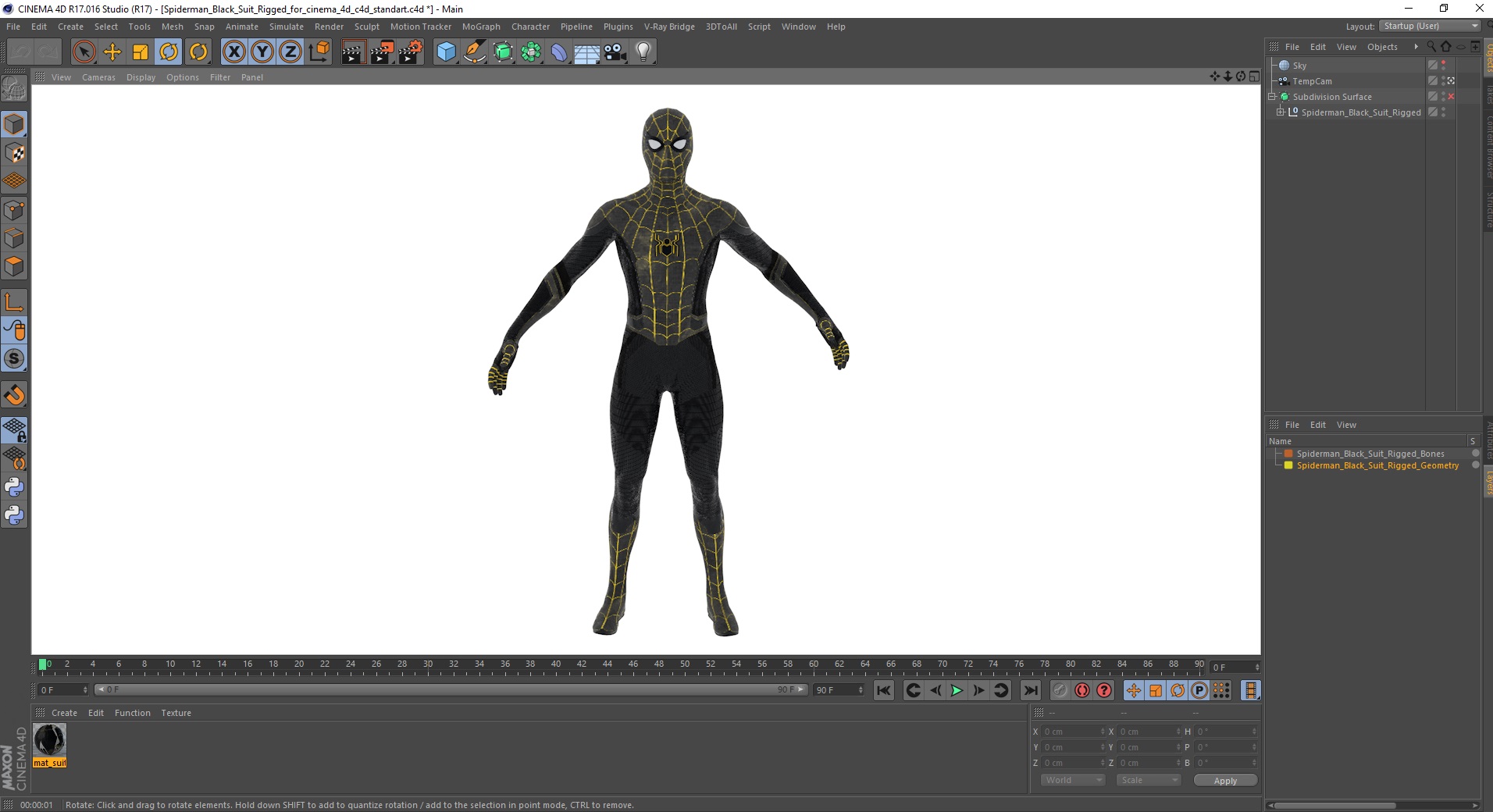Open the material manager Texture menu

pos(176,713)
